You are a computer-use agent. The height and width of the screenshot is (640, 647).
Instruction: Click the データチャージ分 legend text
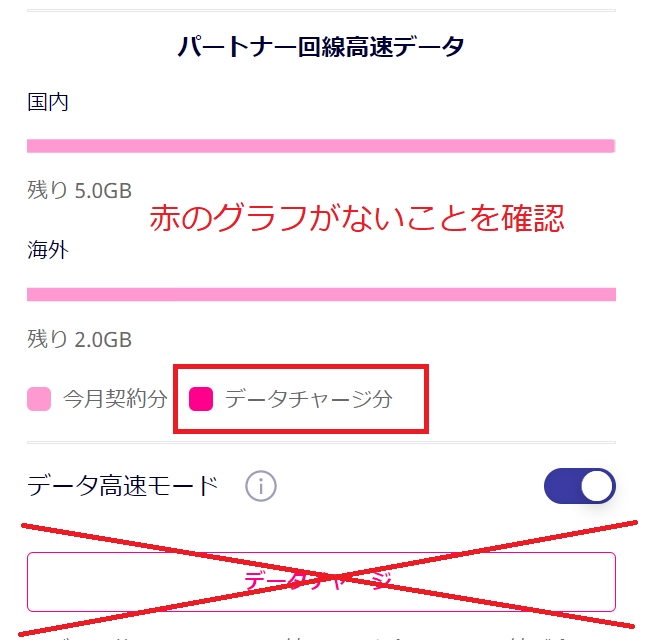coord(308,400)
